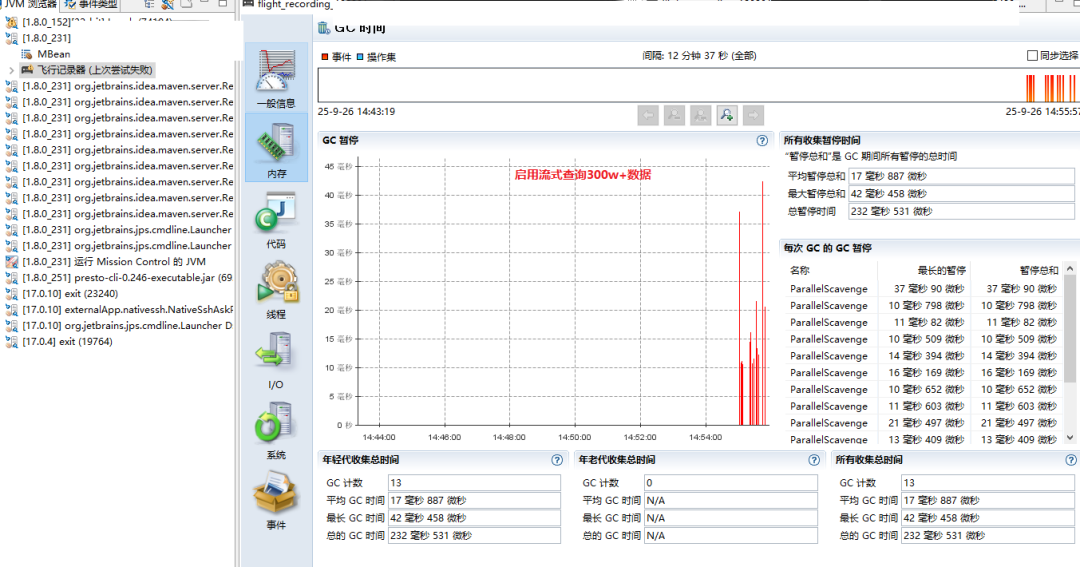Screen dimensions: 1080x567
Task: Click the 年轻代 GC 计数 field
Action: pos(475,483)
